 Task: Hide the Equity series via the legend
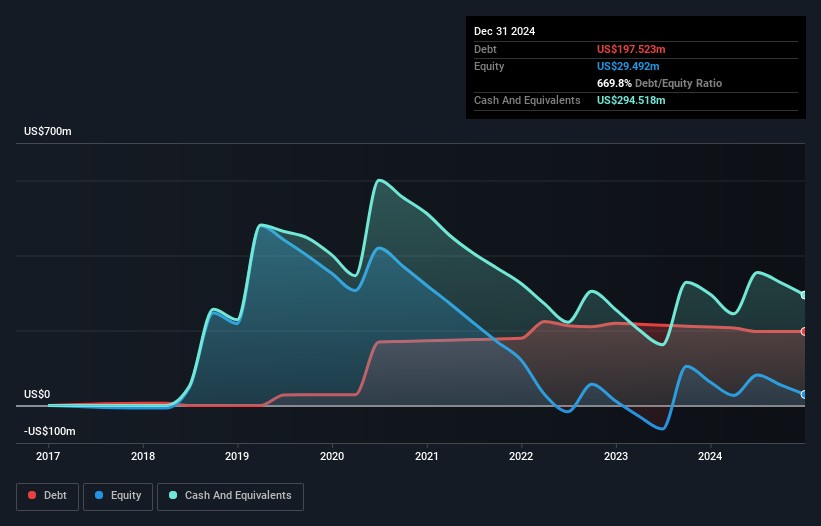pos(118,496)
